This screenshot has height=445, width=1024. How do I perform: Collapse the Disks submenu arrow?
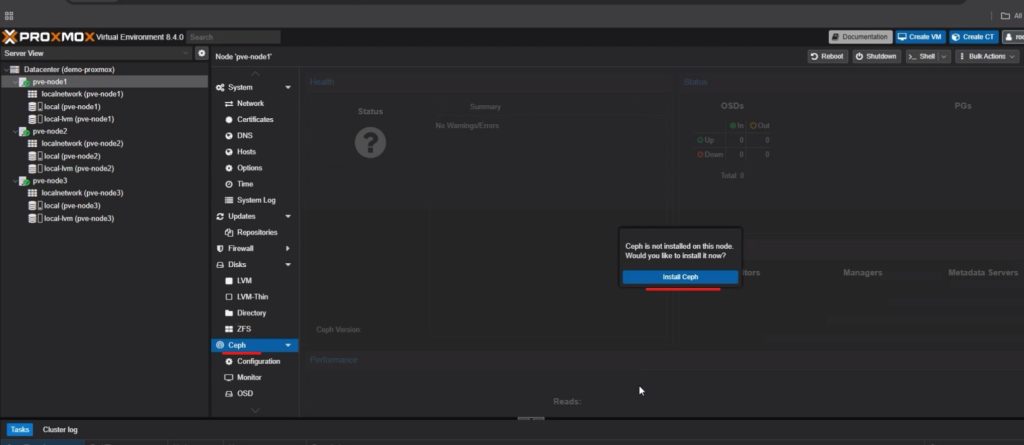pyautogui.click(x=288, y=265)
